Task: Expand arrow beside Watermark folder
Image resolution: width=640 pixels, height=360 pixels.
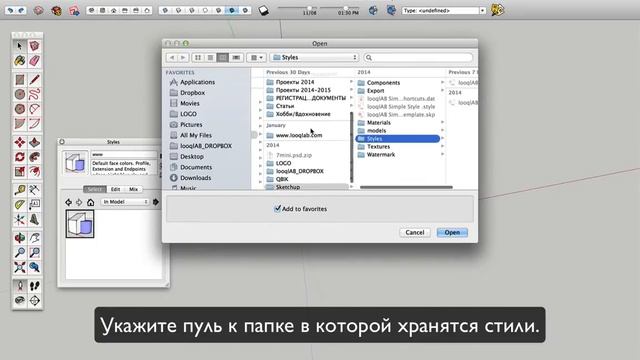Action: (x=442, y=155)
